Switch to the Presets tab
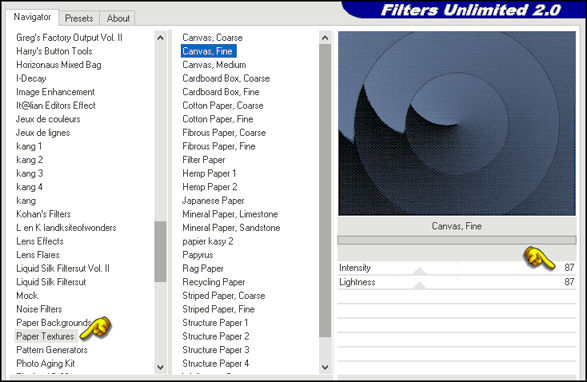This screenshot has height=382, width=587. tap(79, 18)
